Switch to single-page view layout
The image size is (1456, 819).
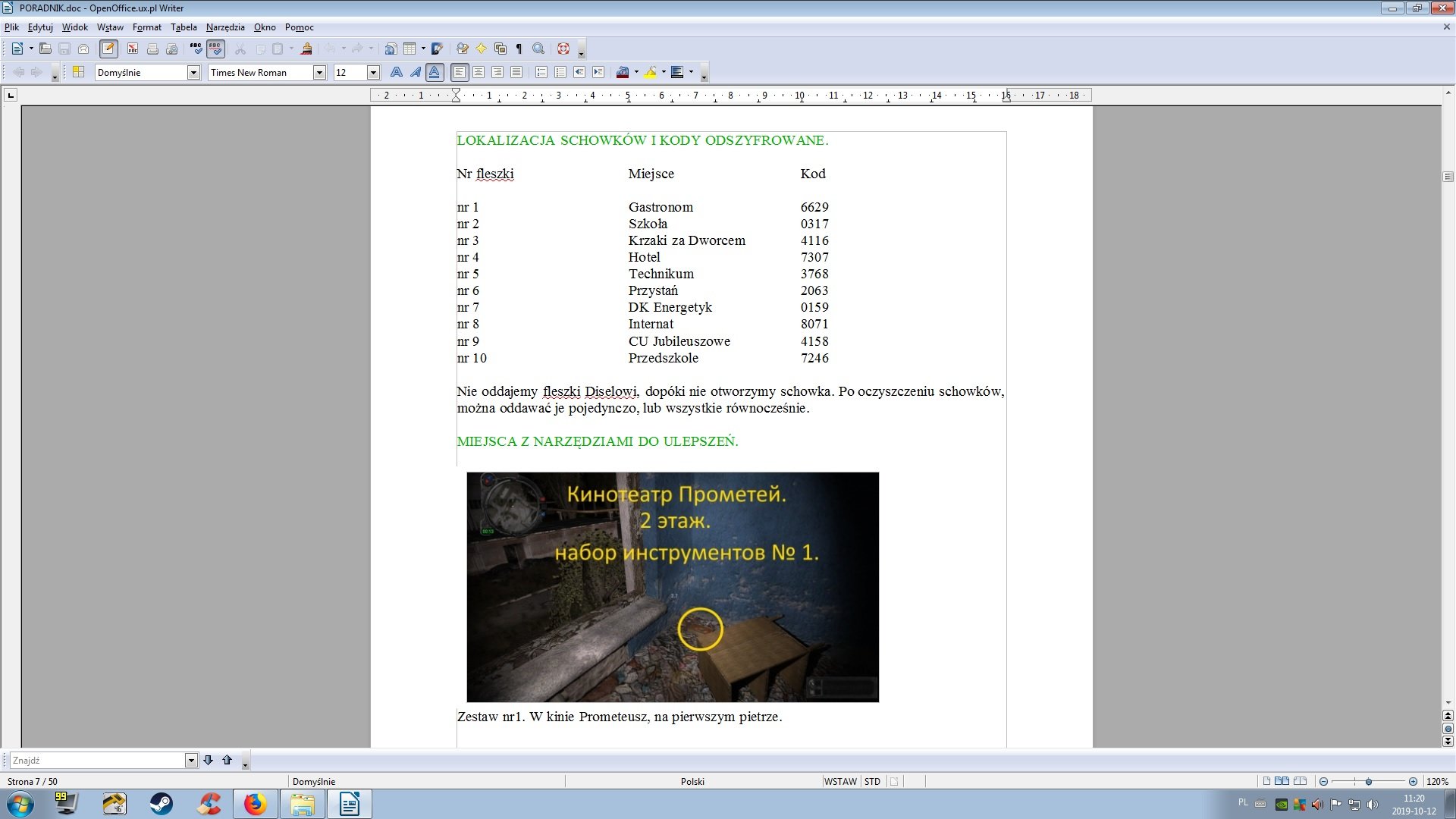point(1266,781)
